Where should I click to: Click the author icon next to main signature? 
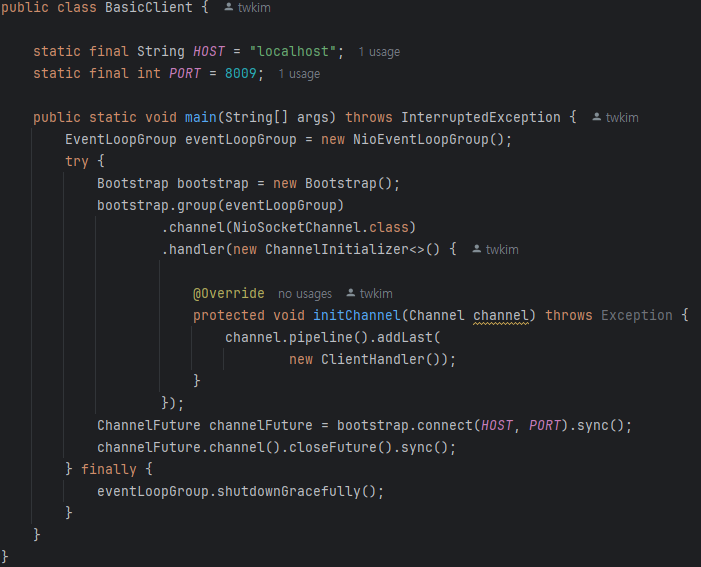click(596, 117)
